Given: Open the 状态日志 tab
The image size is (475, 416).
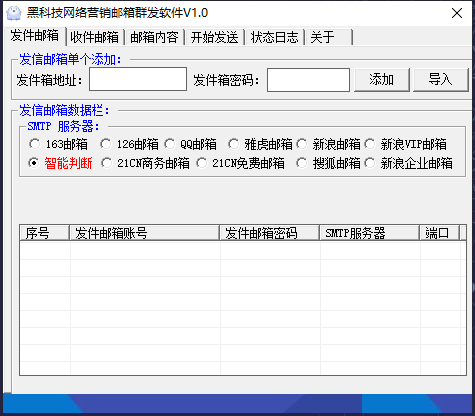Looking at the screenshot, I should (275, 37).
